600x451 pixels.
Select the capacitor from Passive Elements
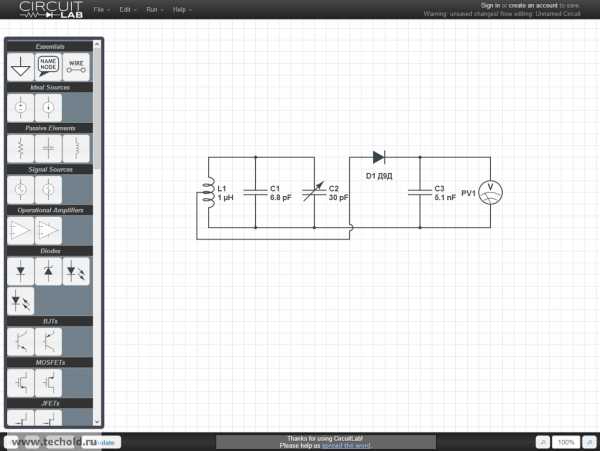click(x=48, y=148)
